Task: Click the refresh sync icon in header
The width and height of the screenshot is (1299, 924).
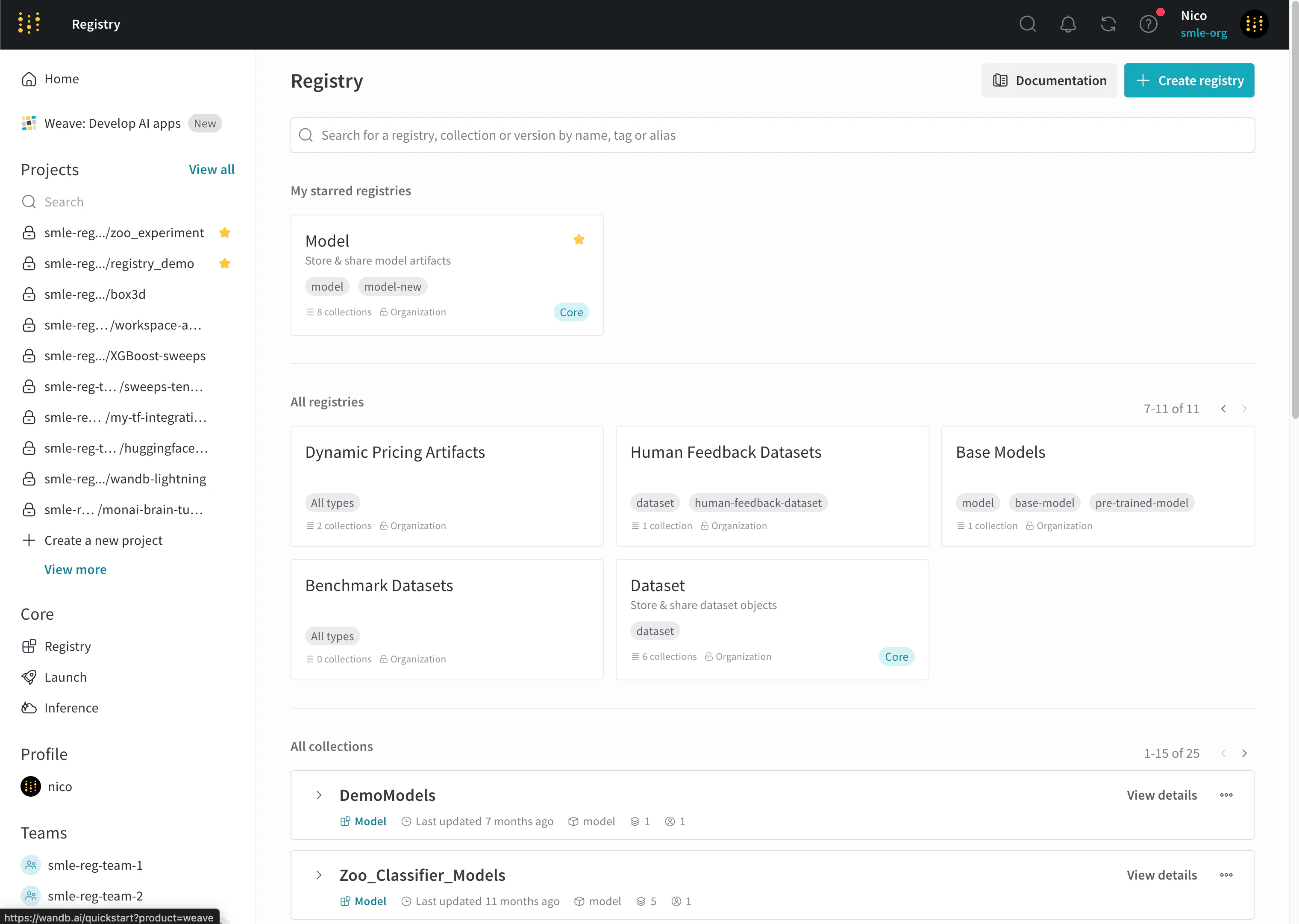Action: 1108,24
